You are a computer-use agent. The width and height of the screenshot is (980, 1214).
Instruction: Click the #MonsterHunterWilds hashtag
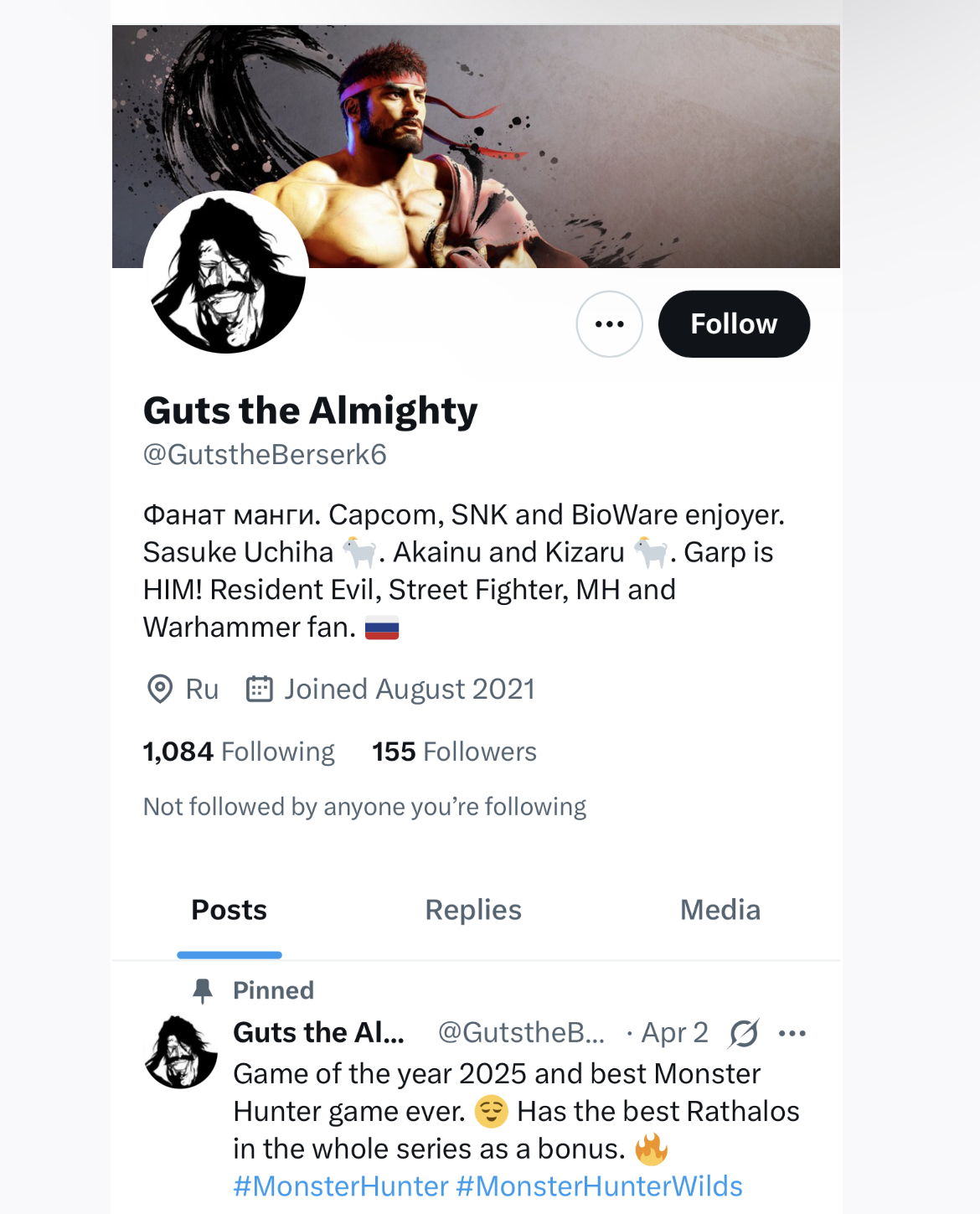pyautogui.click(x=599, y=1186)
